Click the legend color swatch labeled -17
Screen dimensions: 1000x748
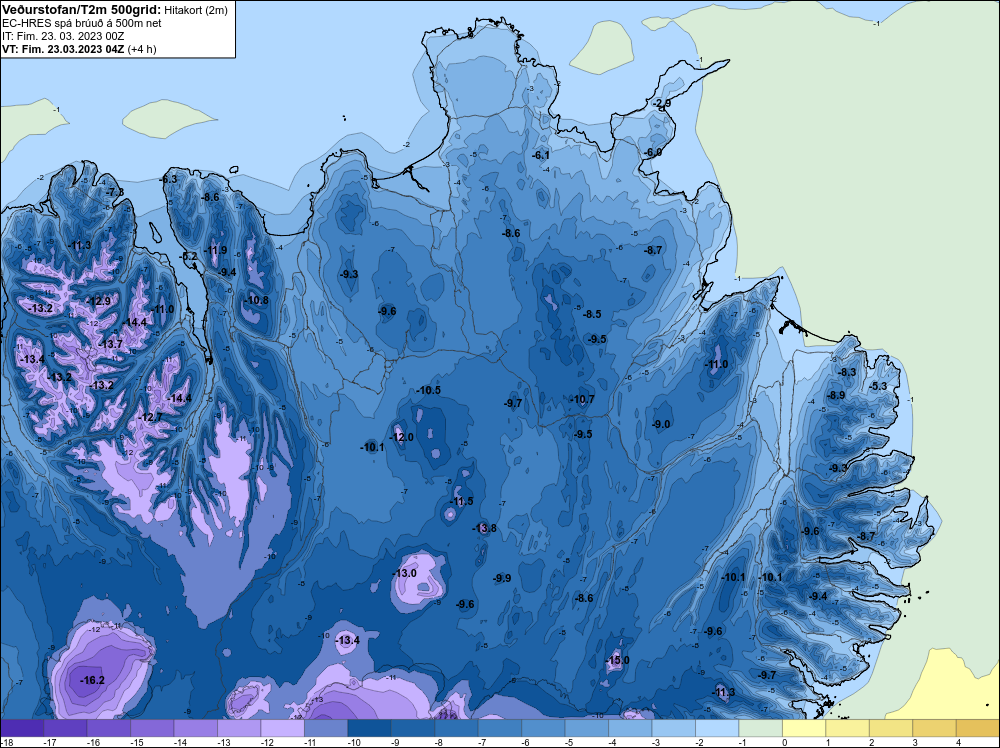[x=66, y=728]
